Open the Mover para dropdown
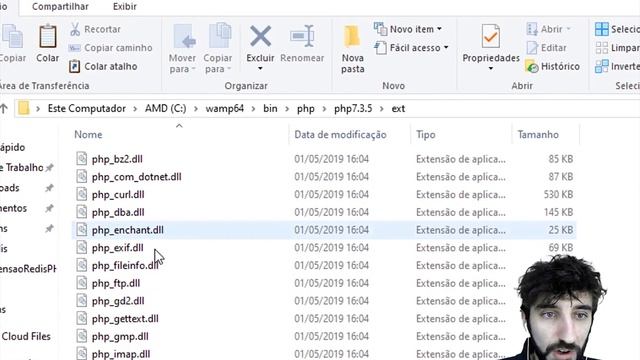Image resolution: width=640 pixels, height=360 pixels. tap(182, 48)
